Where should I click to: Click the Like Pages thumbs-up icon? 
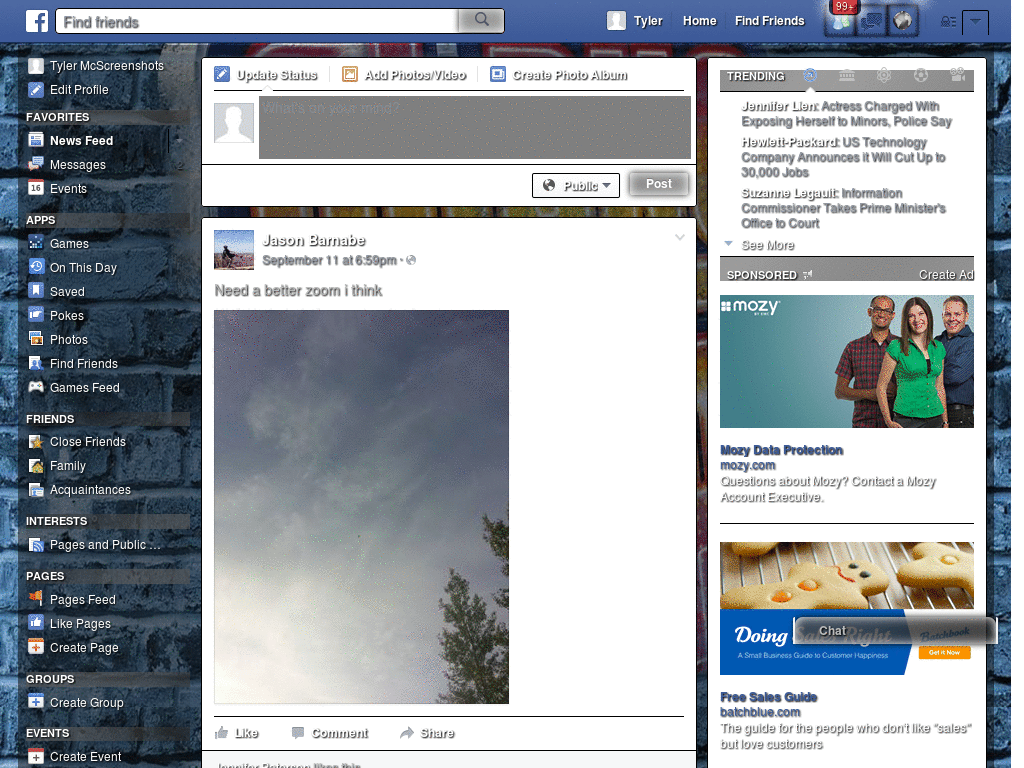pyautogui.click(x=36, y=623)
